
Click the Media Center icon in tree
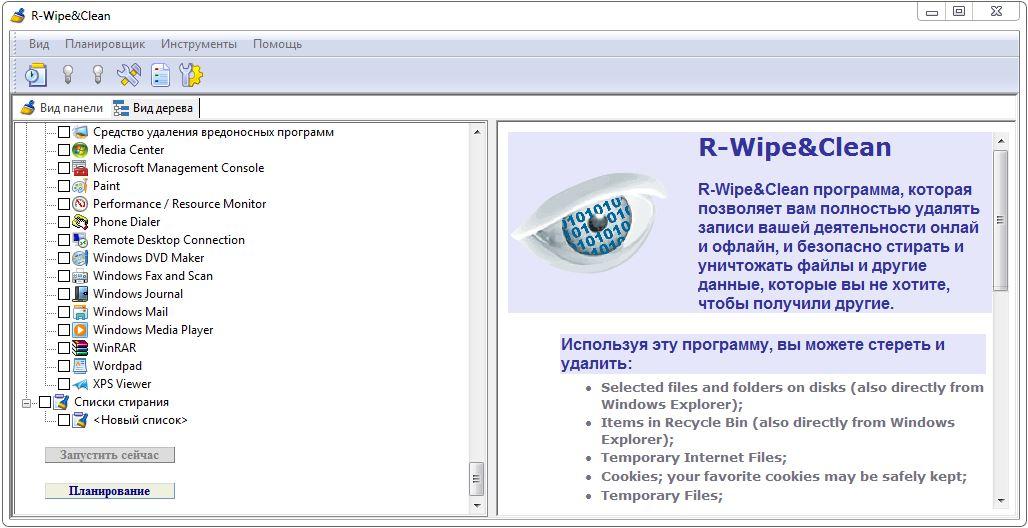(80, 150)
